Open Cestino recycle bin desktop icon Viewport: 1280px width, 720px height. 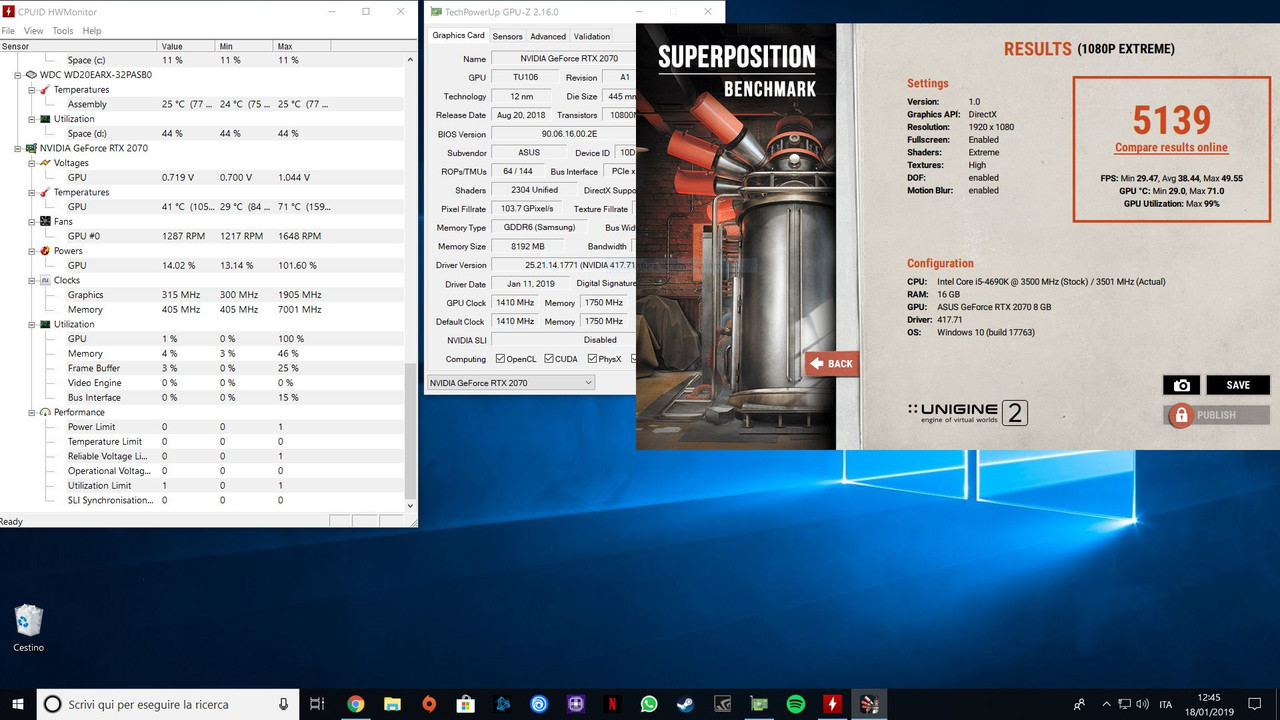pyautogui.click(x=29, y=628)
